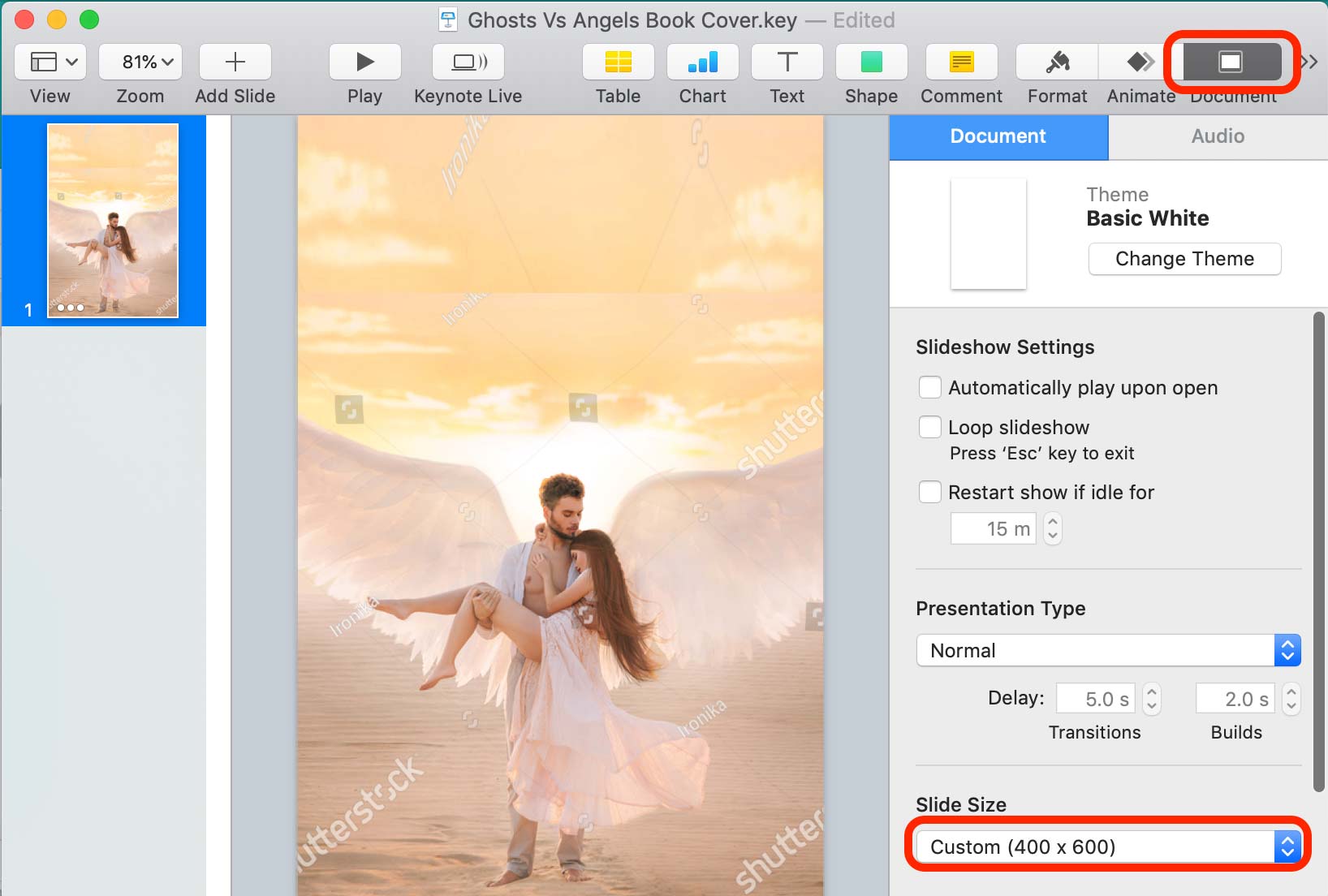Click the Change Theme button

[1184, 259]
